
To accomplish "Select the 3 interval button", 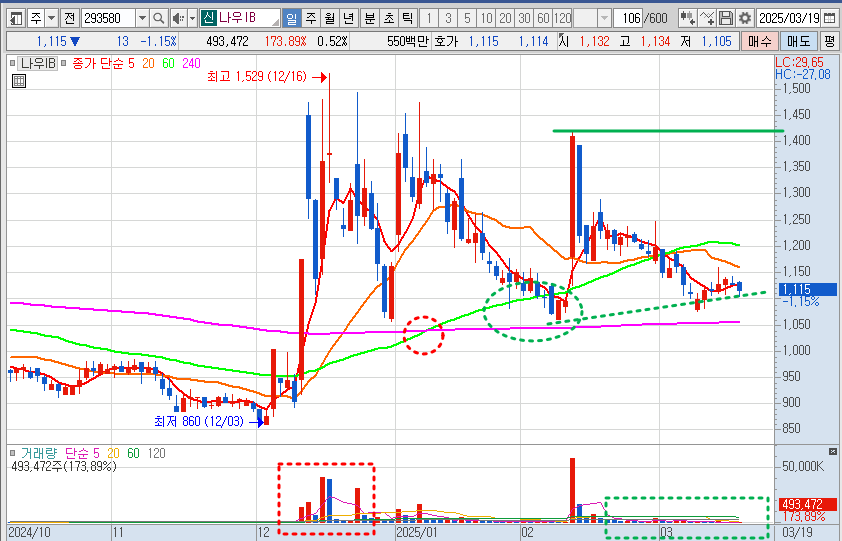I will [x=448, y=18].
